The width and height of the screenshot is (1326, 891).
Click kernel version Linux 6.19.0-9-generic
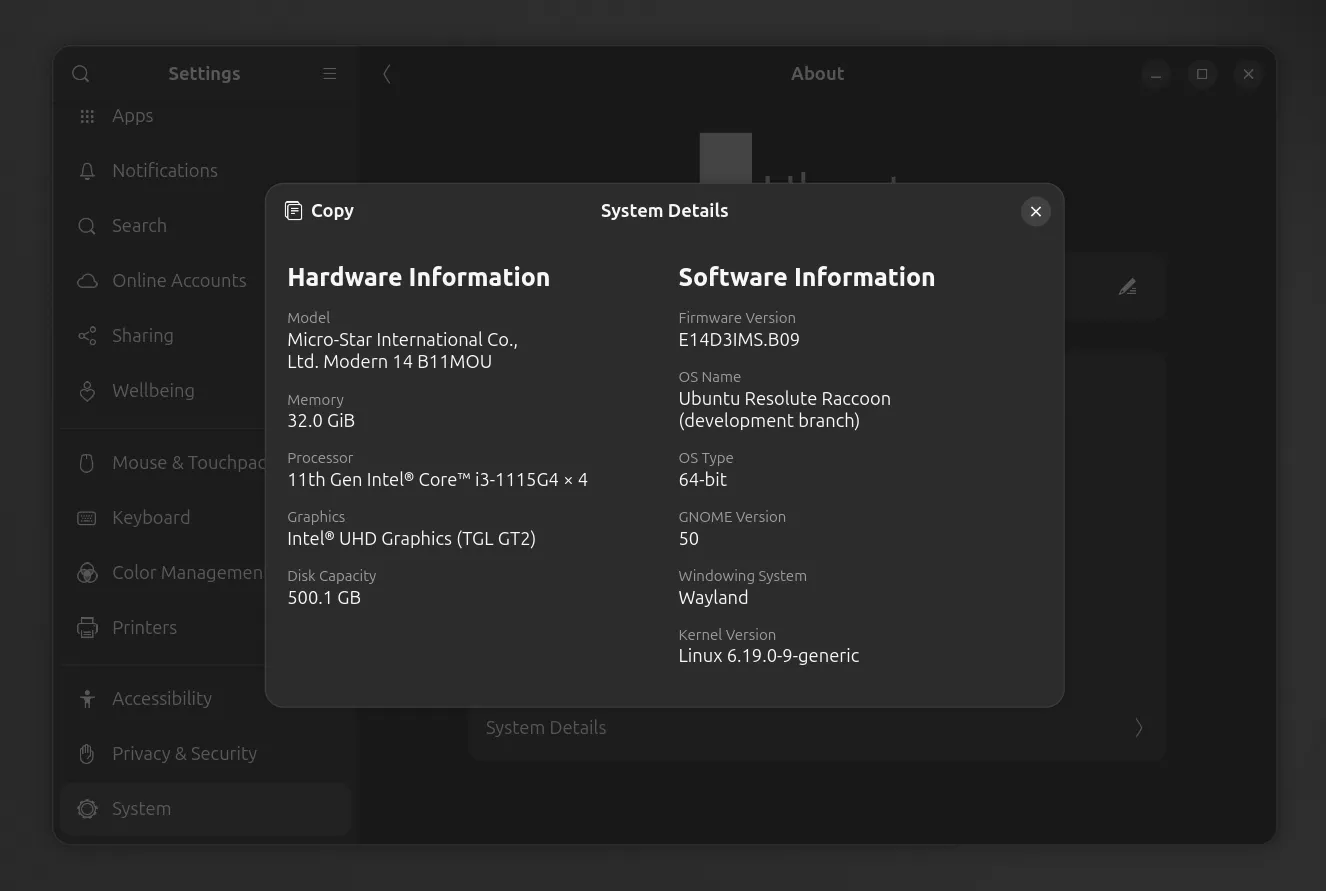(x=769, y=657)
